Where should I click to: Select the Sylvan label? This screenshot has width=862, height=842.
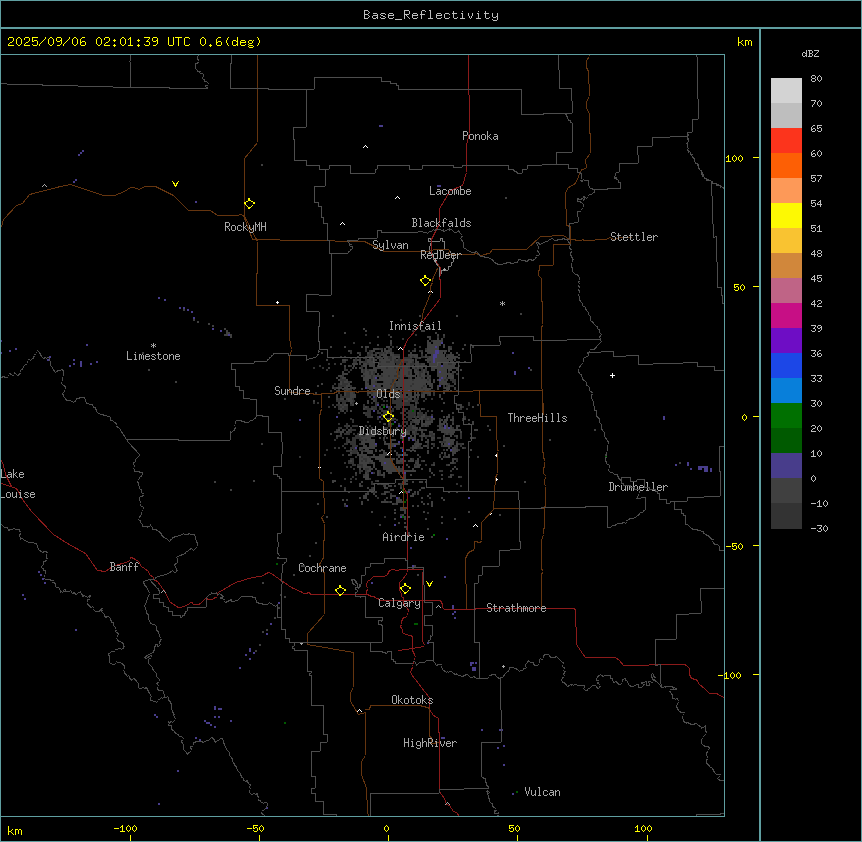coord(390,245)
